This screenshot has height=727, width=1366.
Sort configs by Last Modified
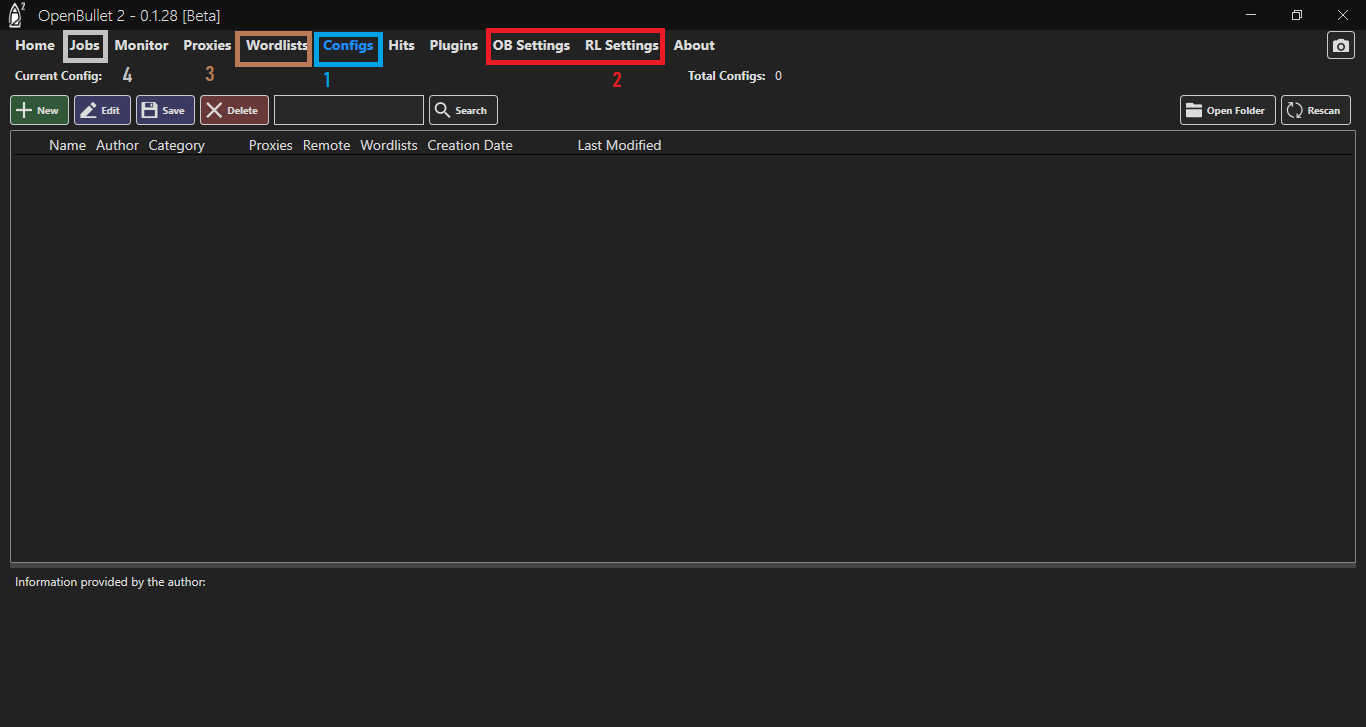[x=619, y=145]
